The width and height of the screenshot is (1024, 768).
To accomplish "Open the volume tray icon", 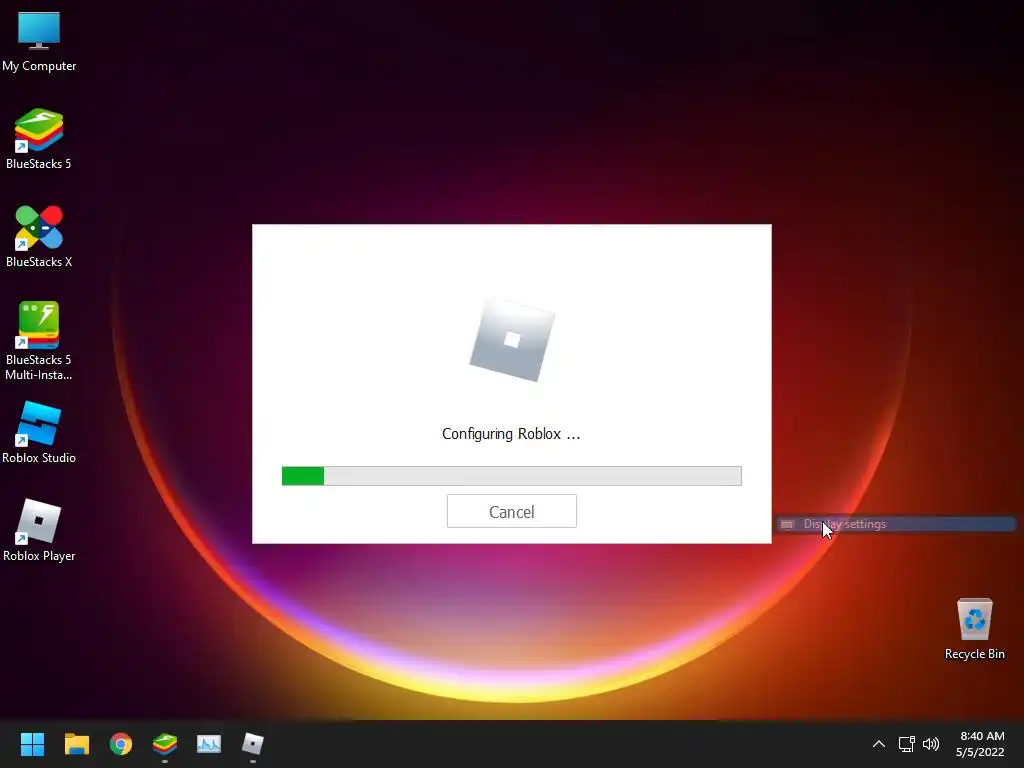I will click(x=931, y=744).
